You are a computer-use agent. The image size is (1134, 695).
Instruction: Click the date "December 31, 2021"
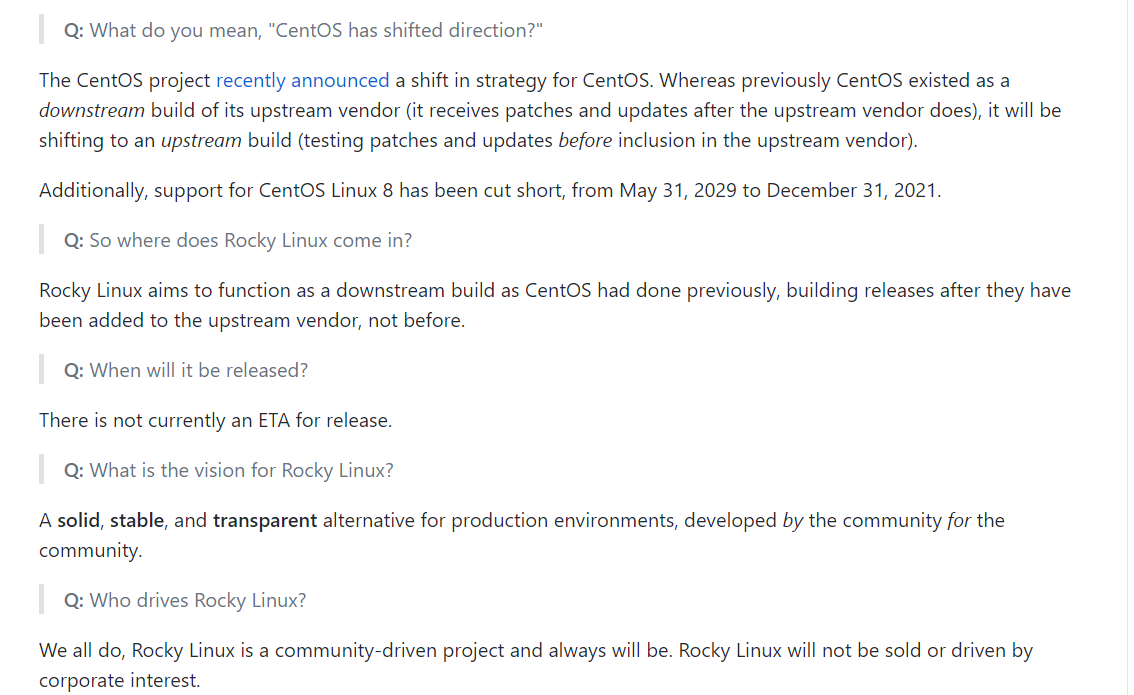(x=852, y=190)
